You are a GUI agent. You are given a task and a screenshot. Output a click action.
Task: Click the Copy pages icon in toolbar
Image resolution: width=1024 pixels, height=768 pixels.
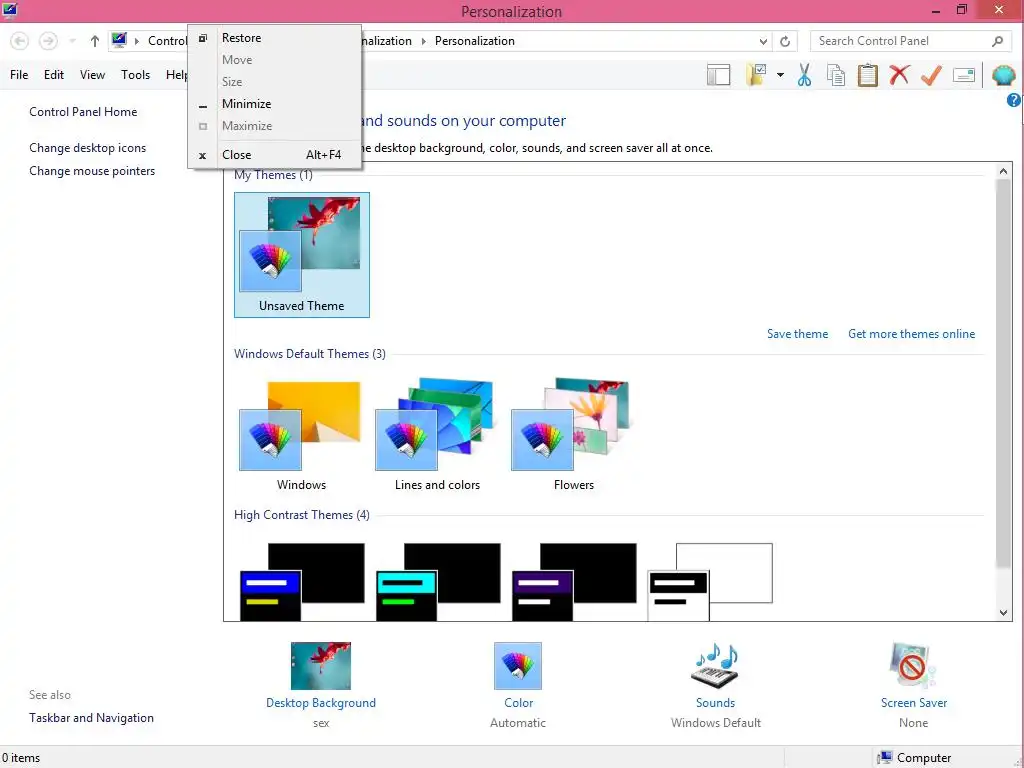[x=836, y=75]
